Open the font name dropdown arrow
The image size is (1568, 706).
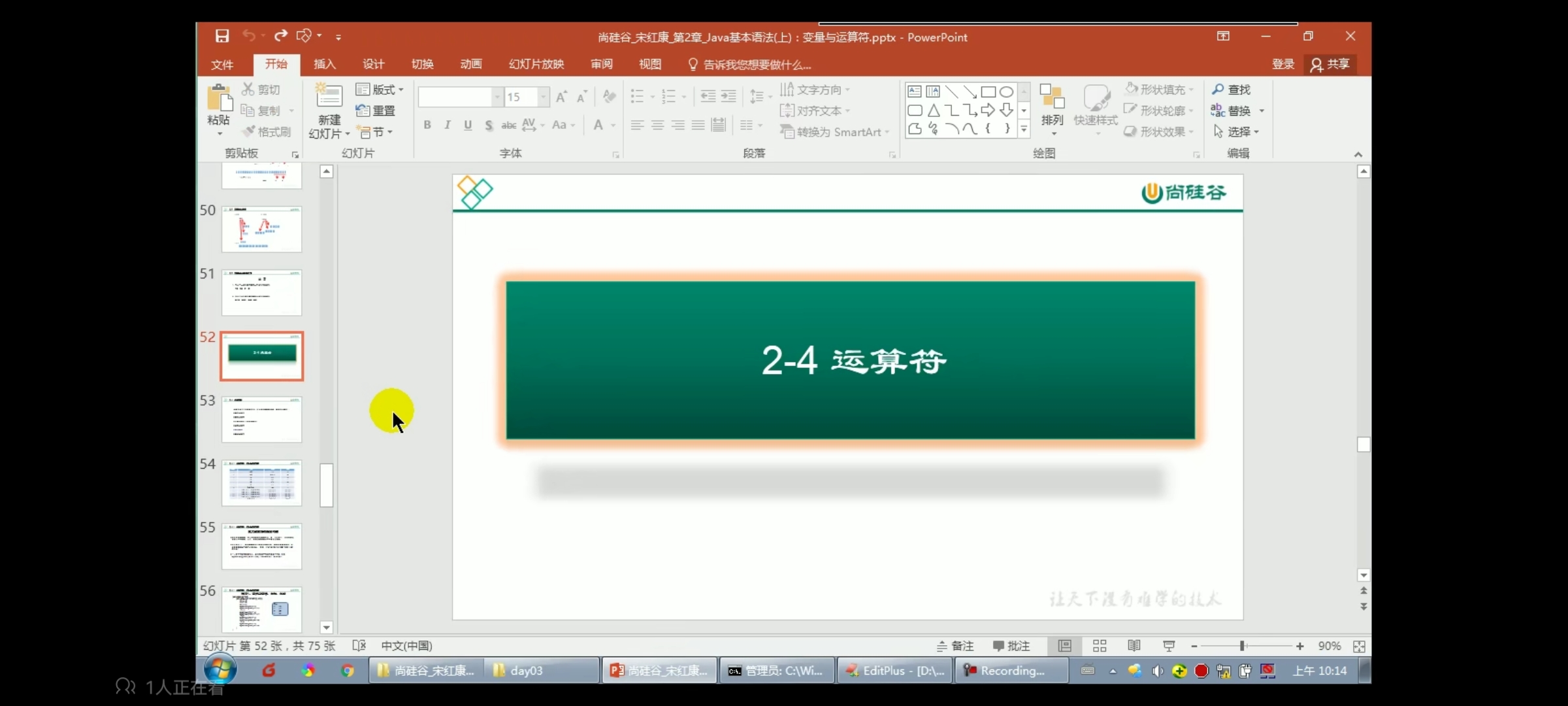coord(497,97)
